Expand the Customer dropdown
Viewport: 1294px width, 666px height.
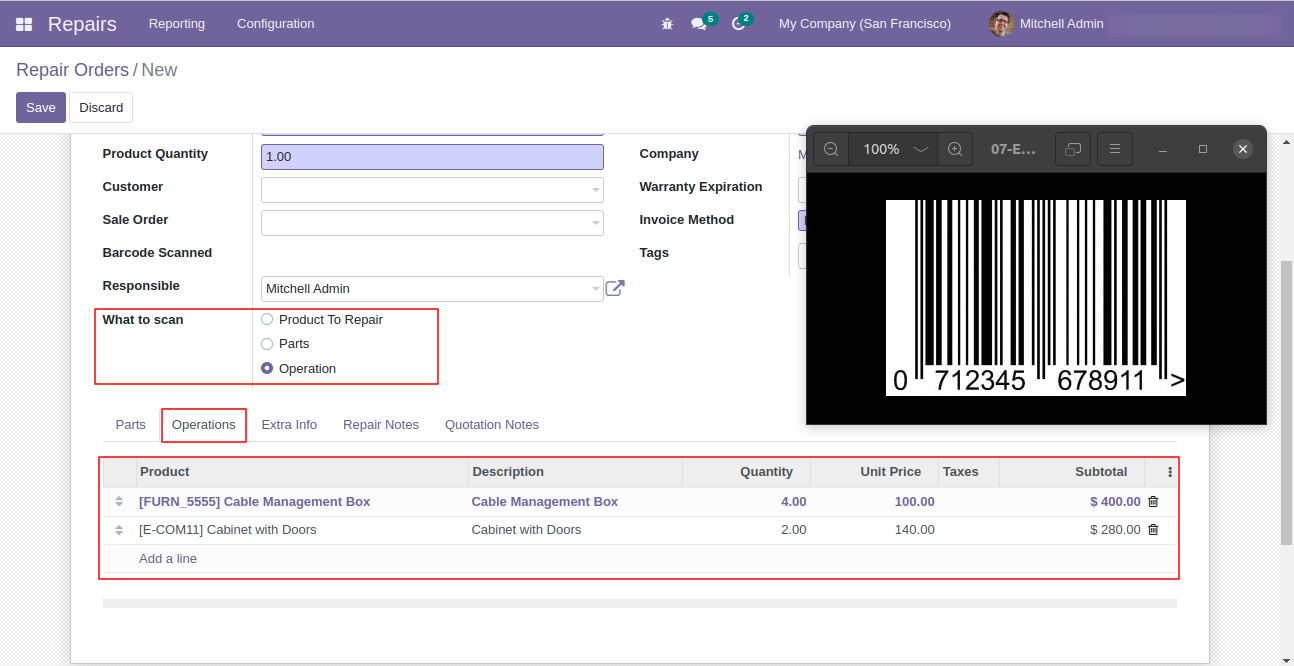[596, 190]
